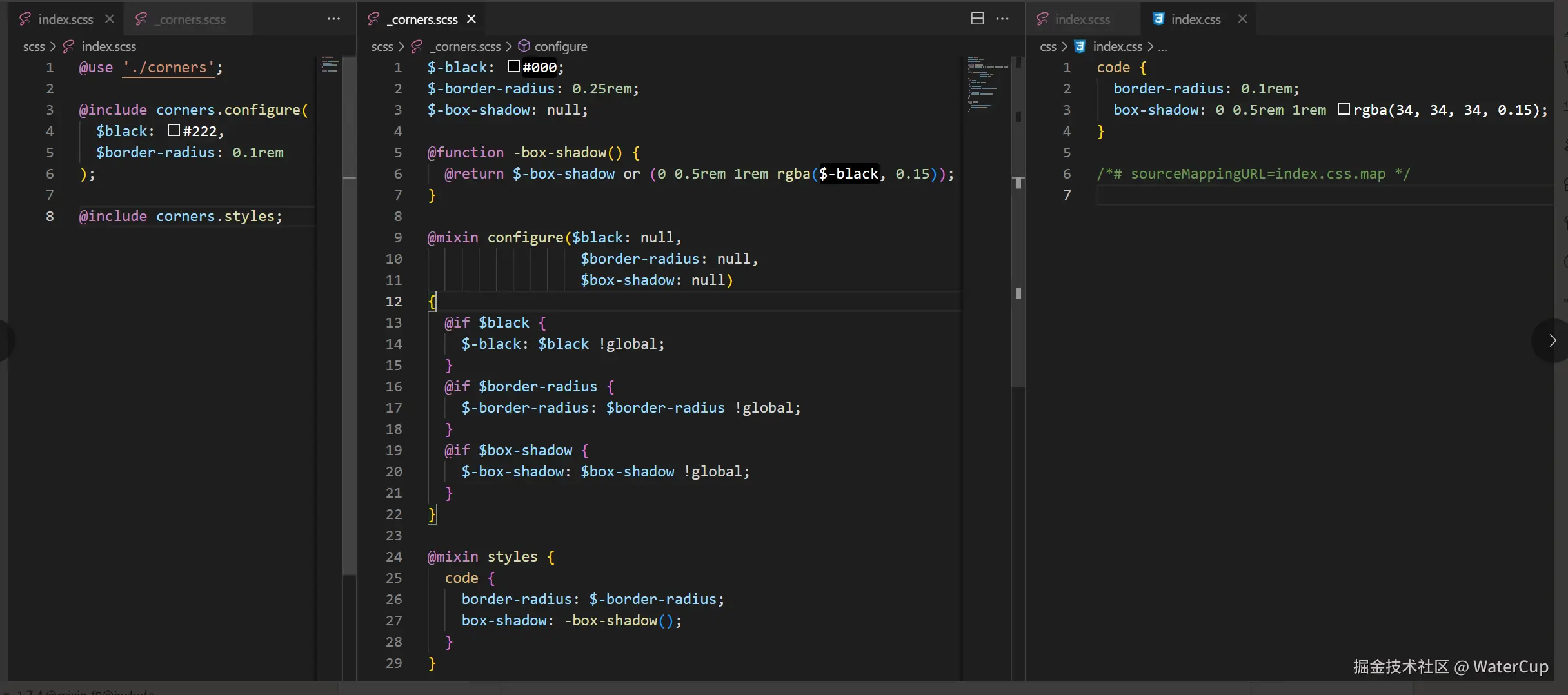The height and width of the screenshot is (695, 1568).
Task: Click '@function -box-shadow() {' line
Action: [x=533, y=152]
